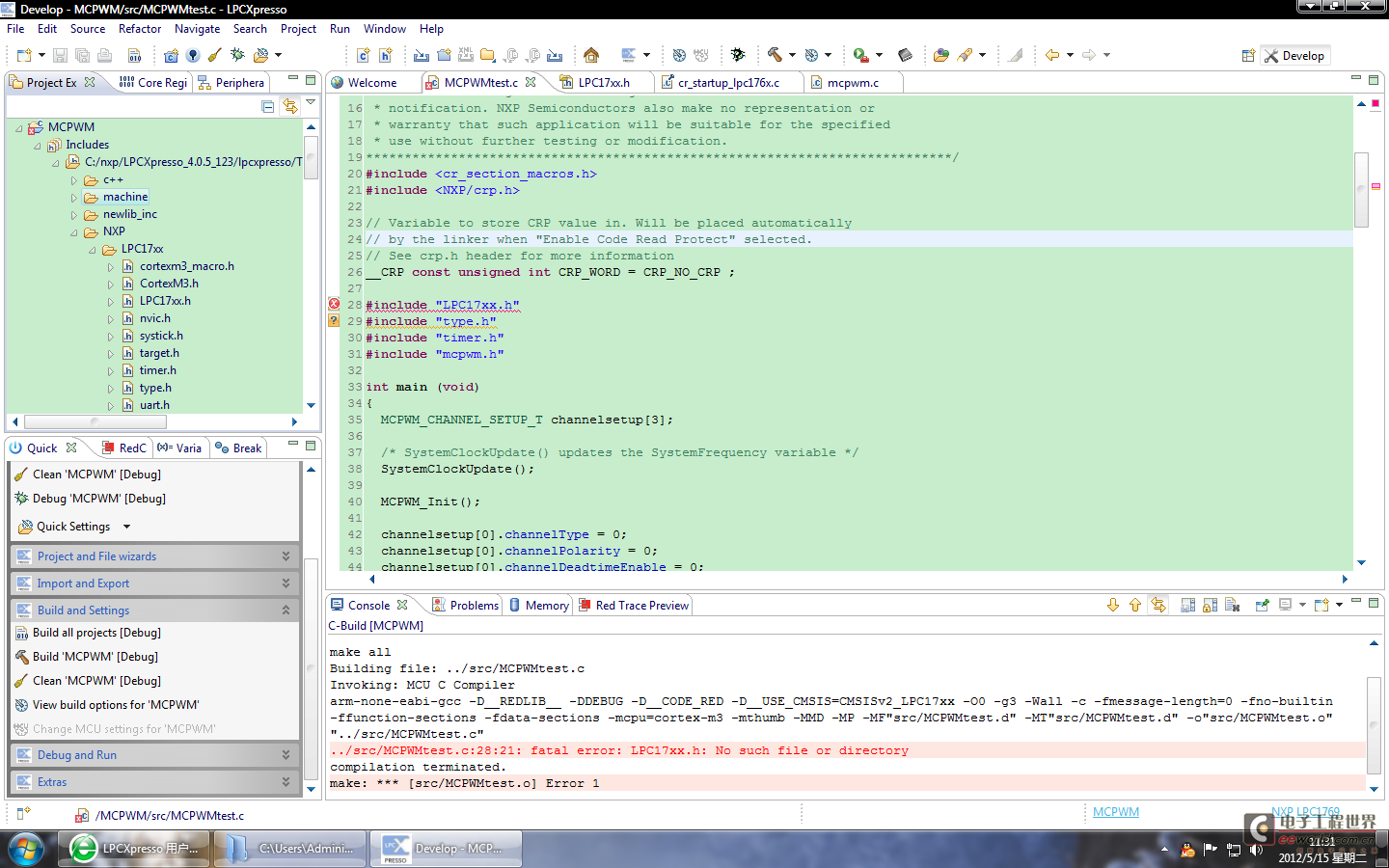Select CortexM3.h in project tree
The image size is (1389, 868).
[x=169, y=284]
